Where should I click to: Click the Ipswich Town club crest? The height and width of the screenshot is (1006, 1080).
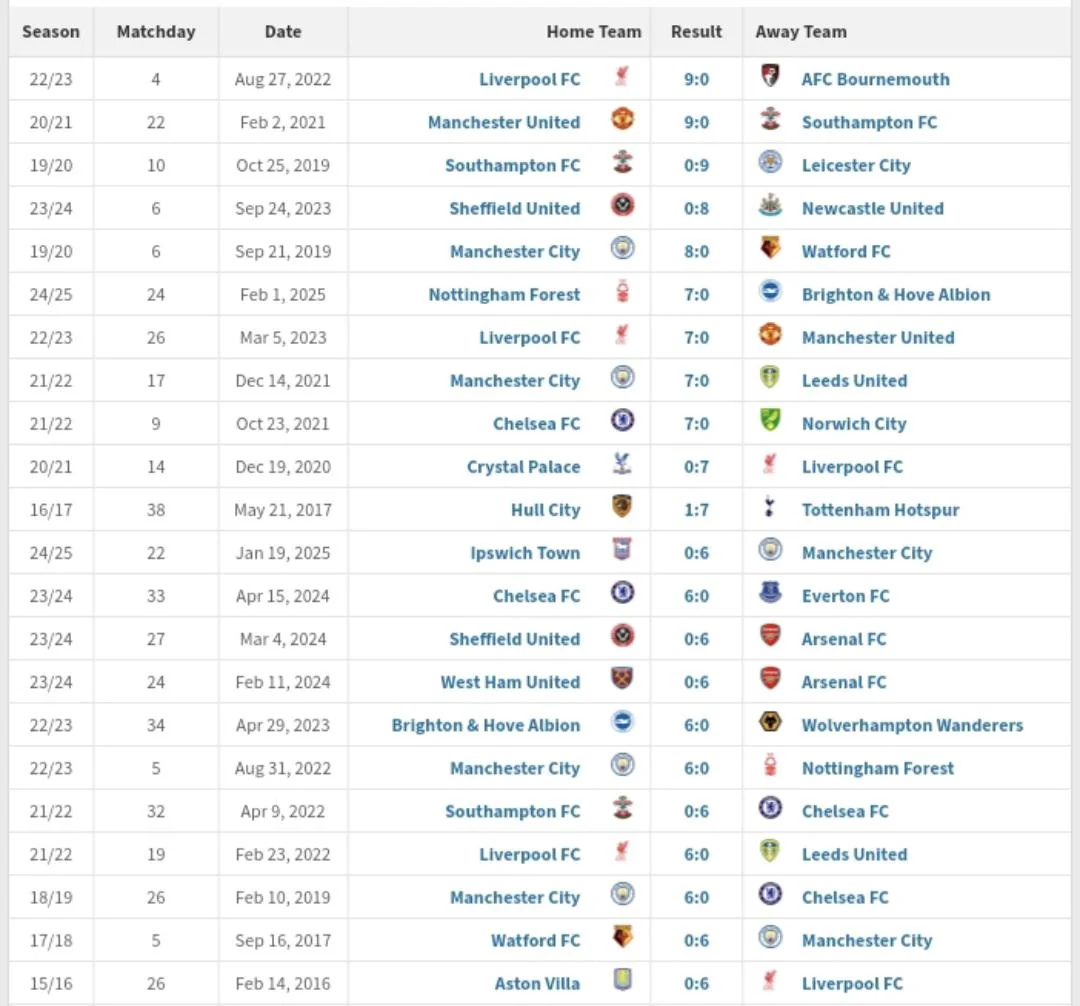point(622,549)
